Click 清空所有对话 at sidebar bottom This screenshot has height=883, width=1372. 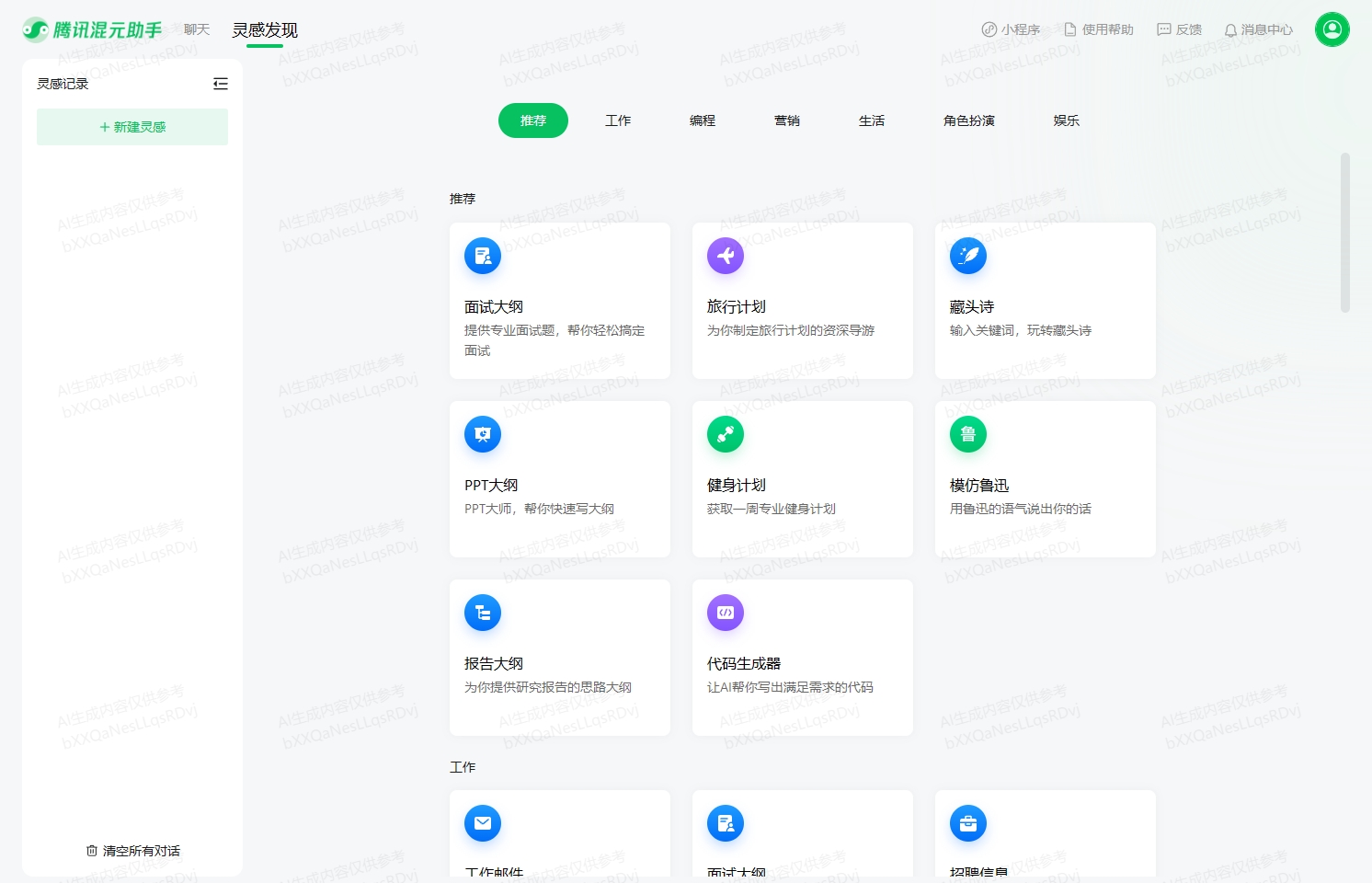tap(131, 851)
